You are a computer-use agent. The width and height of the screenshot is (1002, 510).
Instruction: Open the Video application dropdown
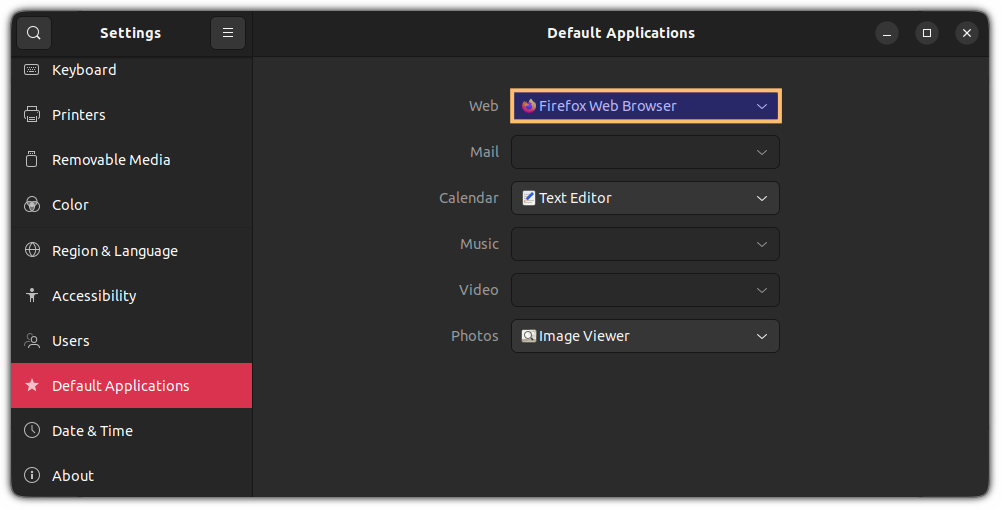[645, 290]
